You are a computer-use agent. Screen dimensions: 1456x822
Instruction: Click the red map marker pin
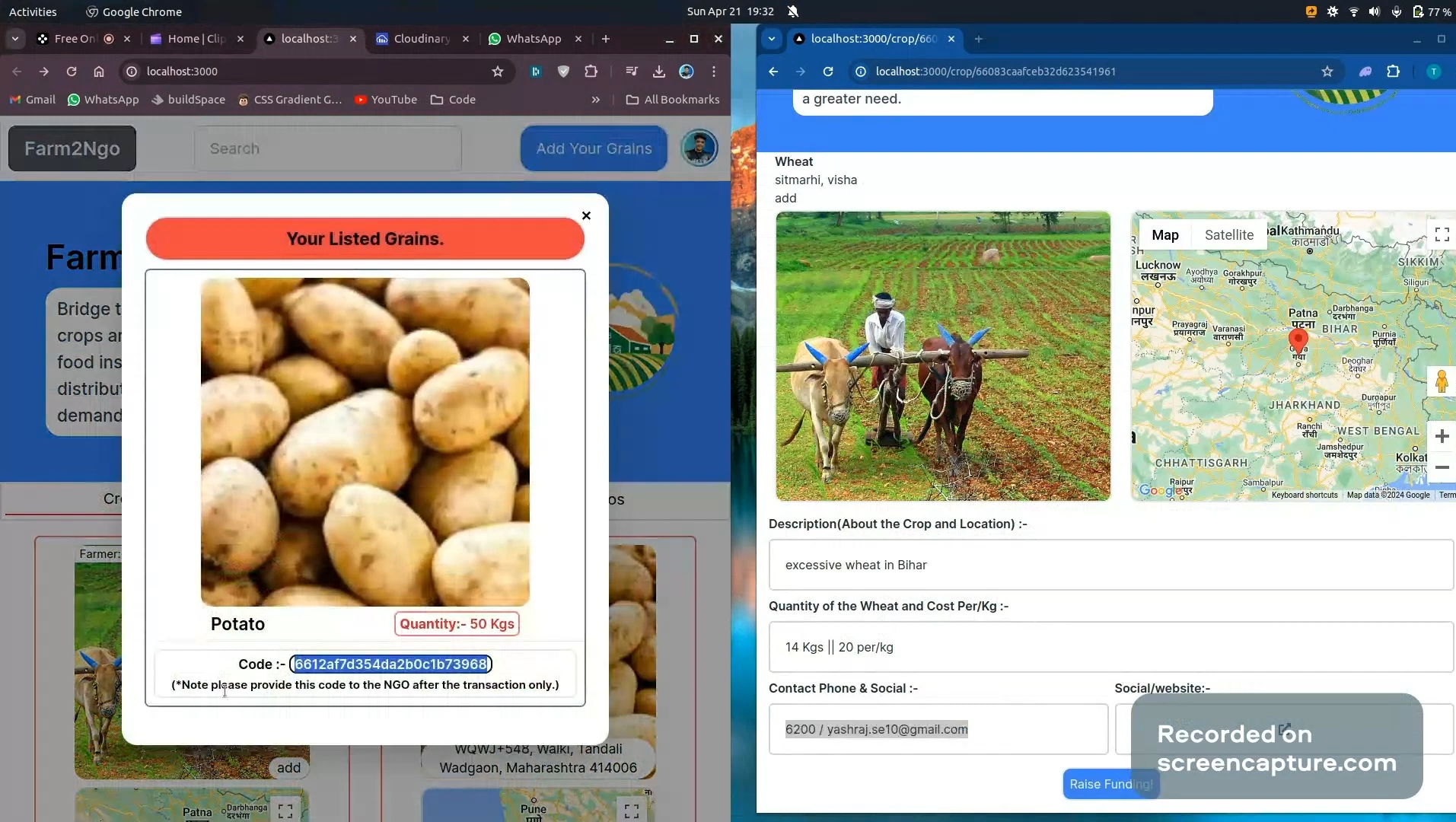[1298, 341]
